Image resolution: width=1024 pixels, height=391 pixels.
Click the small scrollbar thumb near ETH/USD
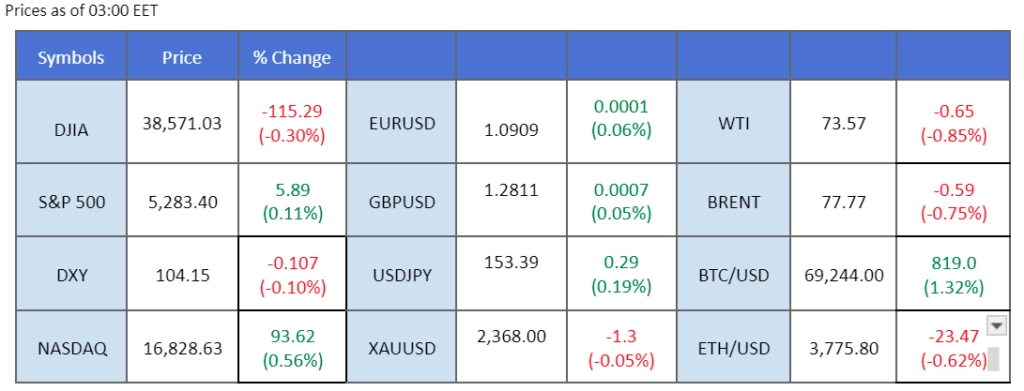[x=993, y=359]
